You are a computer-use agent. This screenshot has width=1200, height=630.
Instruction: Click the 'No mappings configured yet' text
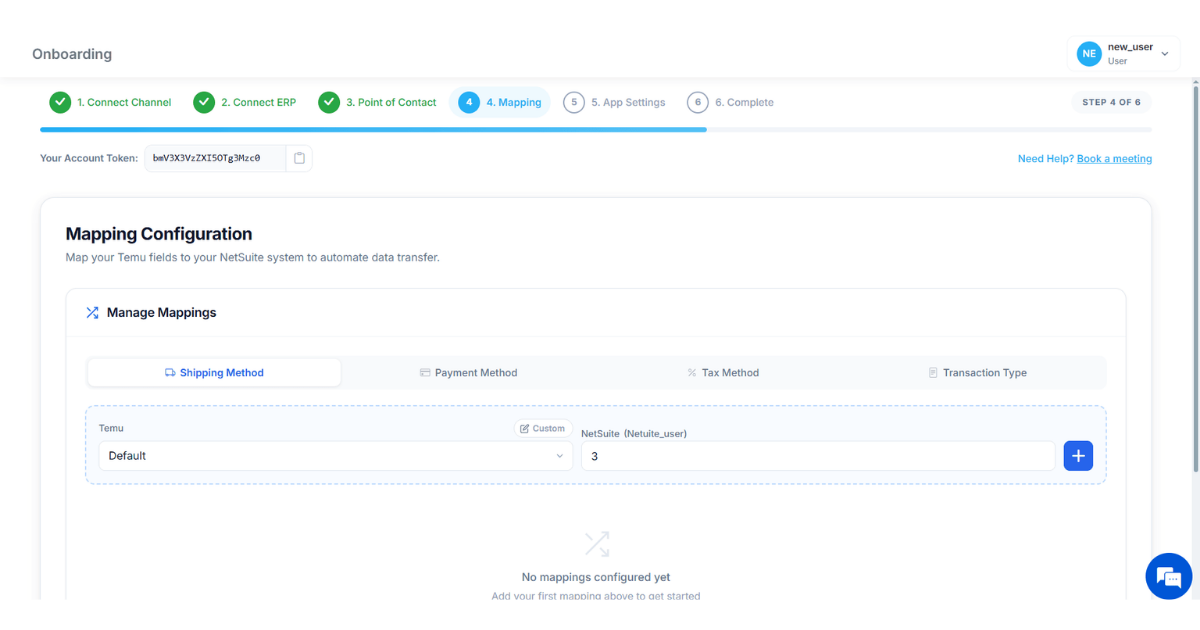point(596,577)
